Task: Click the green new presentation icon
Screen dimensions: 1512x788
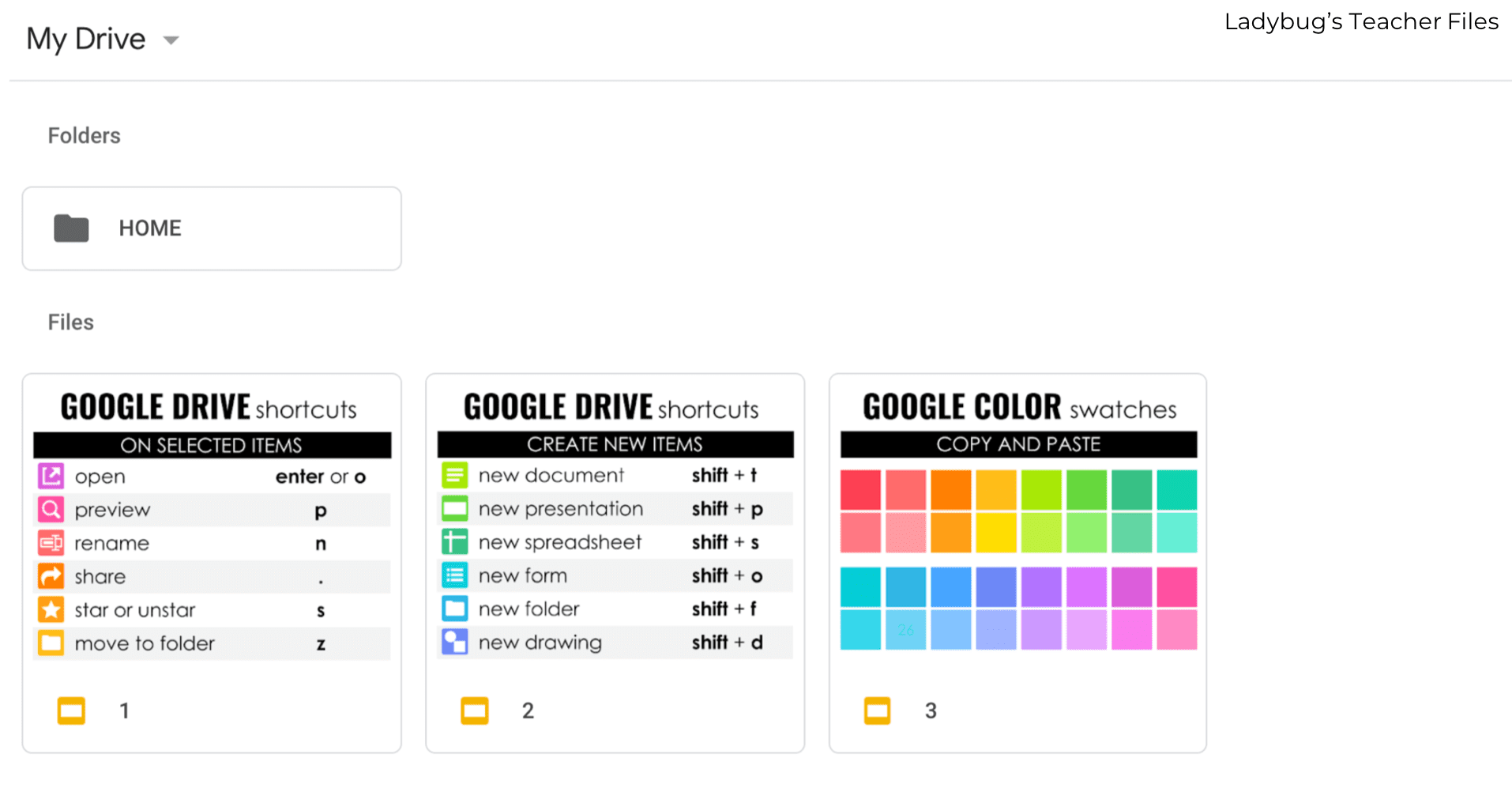Action: point(455,508)
